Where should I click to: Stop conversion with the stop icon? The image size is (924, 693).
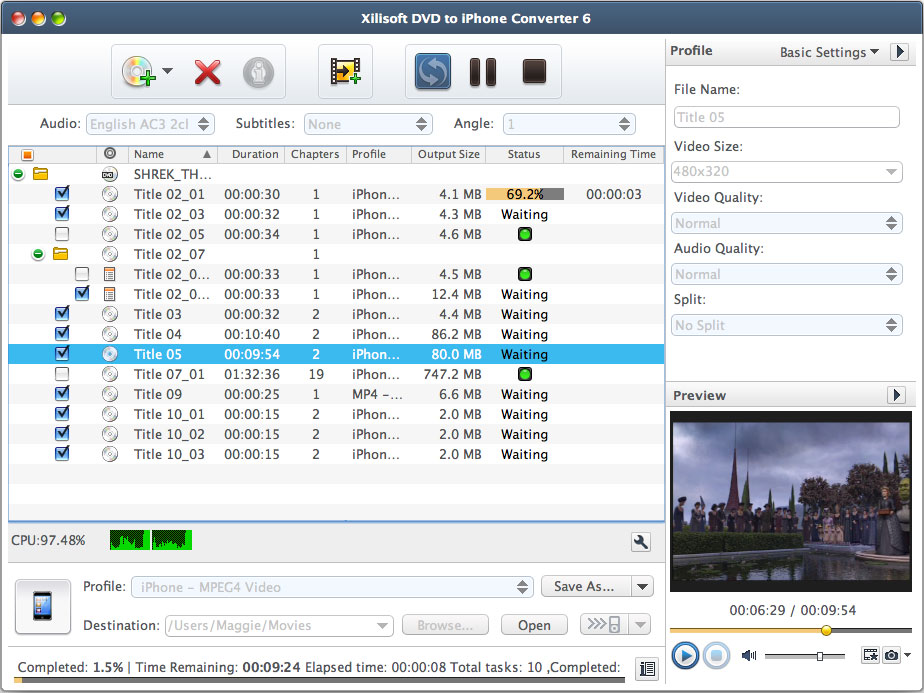(533, 72)
